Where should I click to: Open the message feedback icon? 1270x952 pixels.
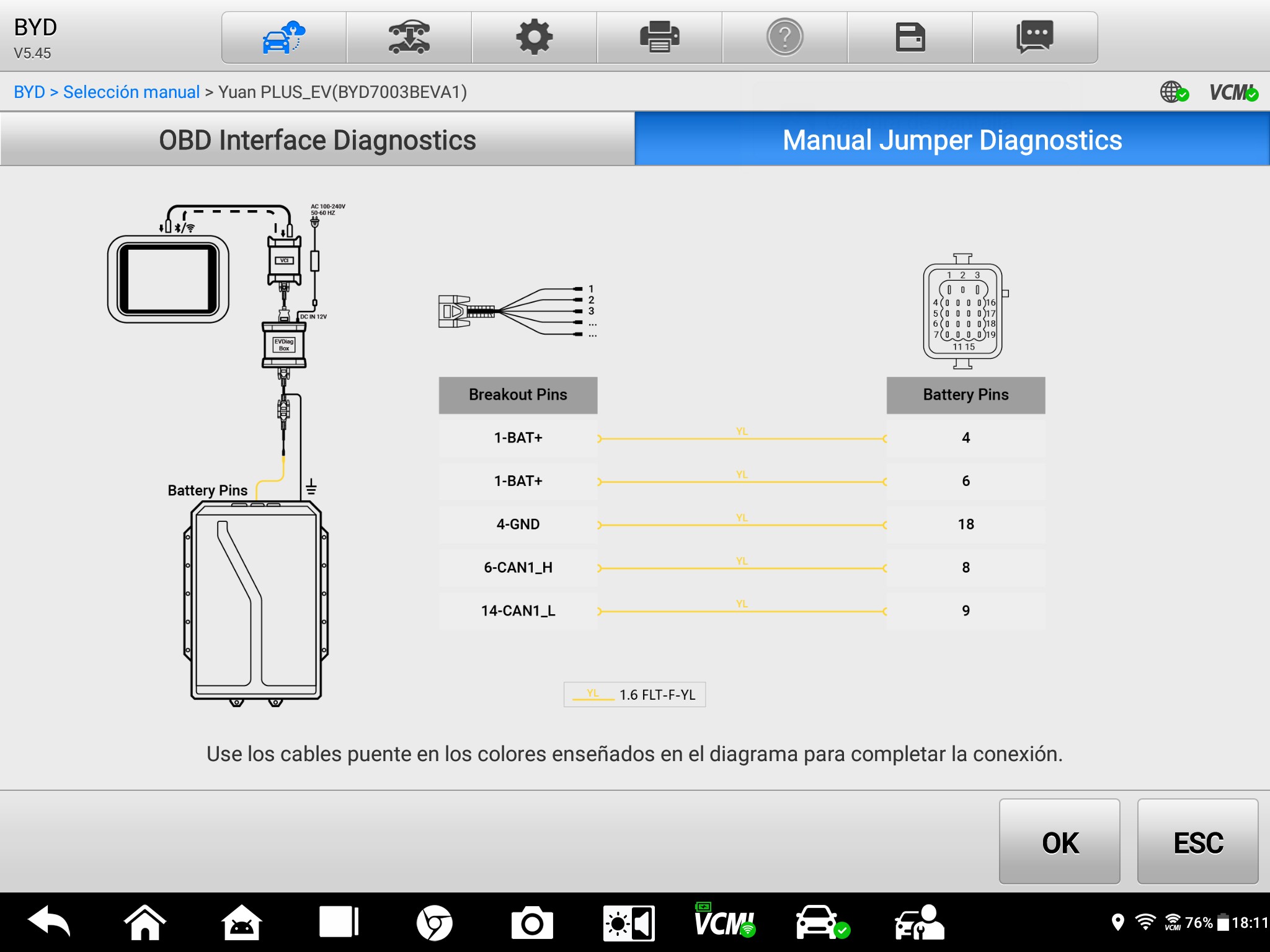pyautogui.click(x=1034, y=38)
